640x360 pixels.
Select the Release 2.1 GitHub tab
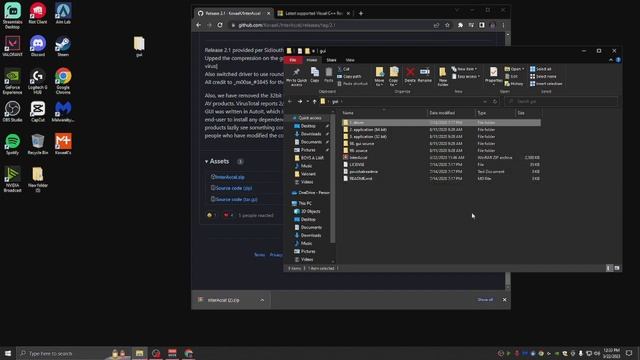point(233,13)
